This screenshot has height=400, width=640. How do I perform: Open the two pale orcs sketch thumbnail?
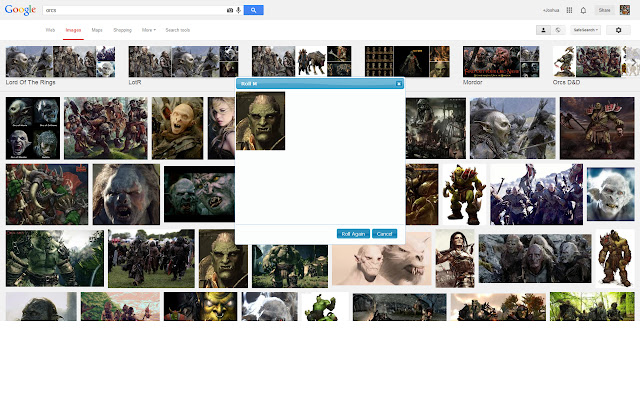point(382,261)
